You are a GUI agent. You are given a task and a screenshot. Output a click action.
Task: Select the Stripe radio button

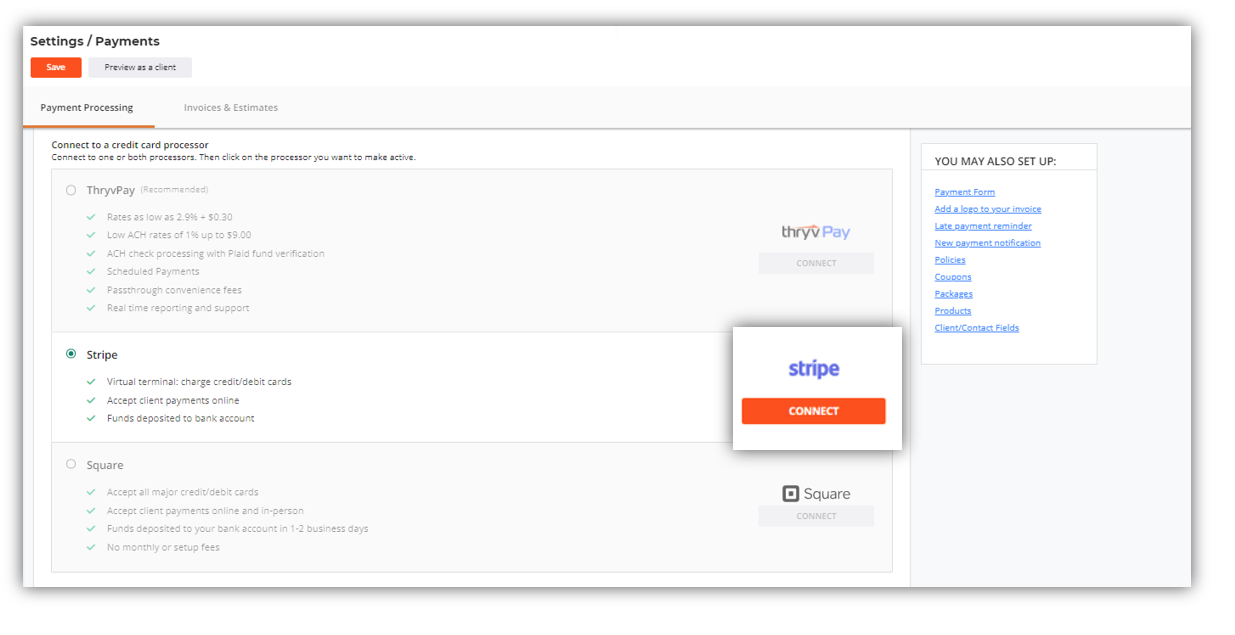click(x=71, y=354)
